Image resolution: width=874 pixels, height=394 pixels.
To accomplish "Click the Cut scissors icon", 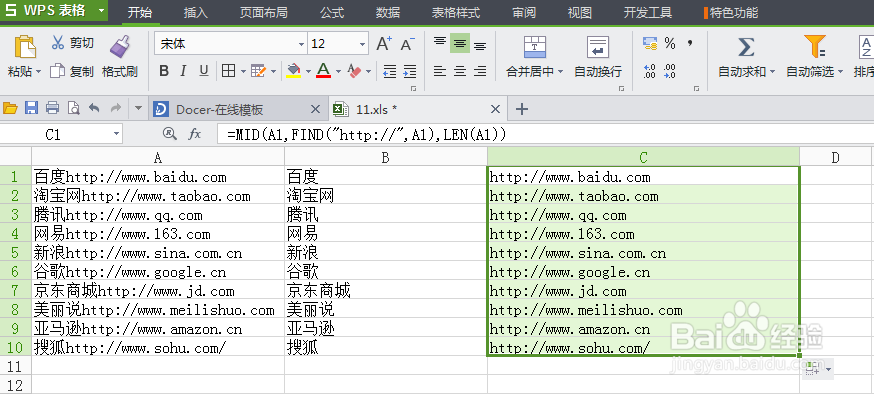I will pos(58,42).
